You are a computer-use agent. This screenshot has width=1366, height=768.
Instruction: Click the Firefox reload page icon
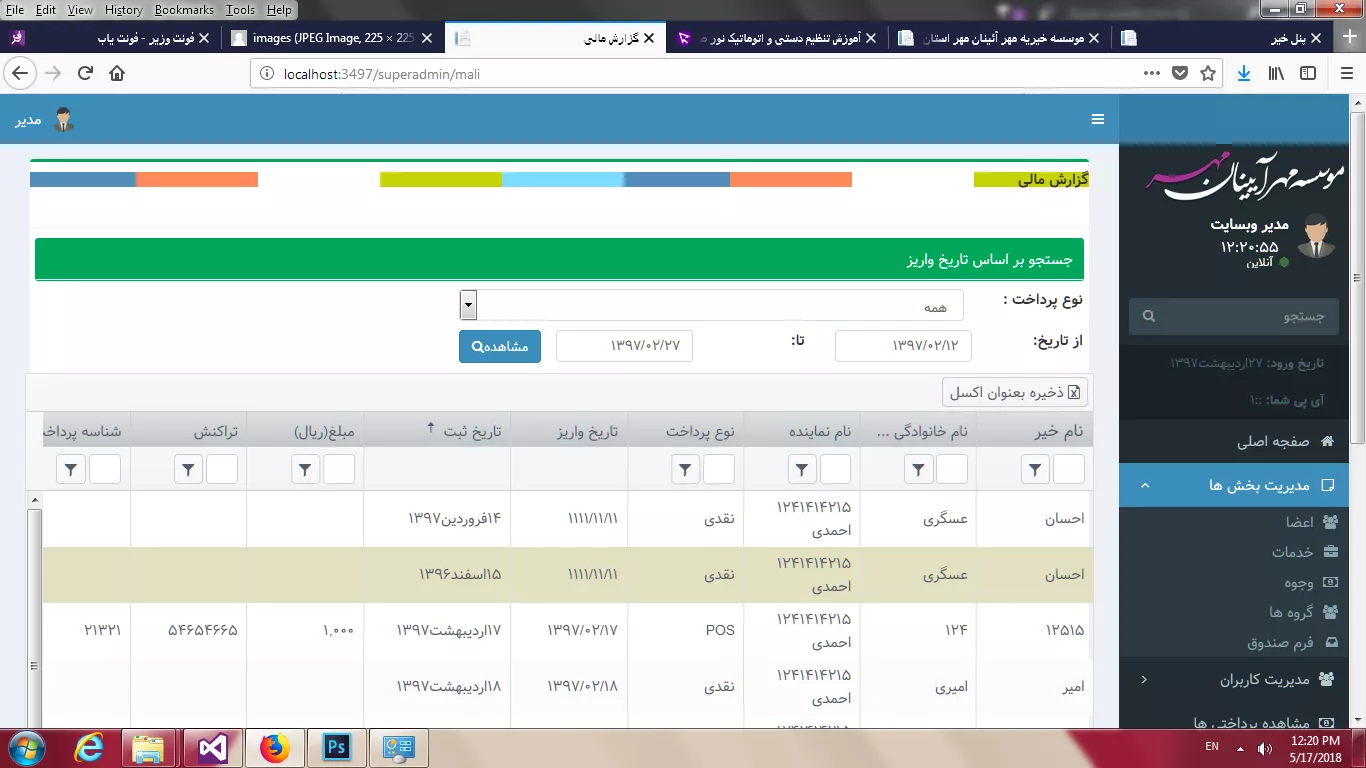coord(85,73)
